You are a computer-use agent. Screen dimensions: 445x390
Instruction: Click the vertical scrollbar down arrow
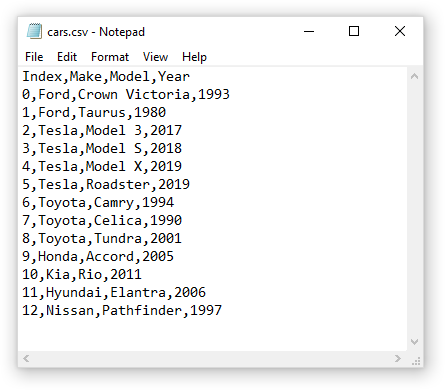pyautogui.click(x=414, y=342)
